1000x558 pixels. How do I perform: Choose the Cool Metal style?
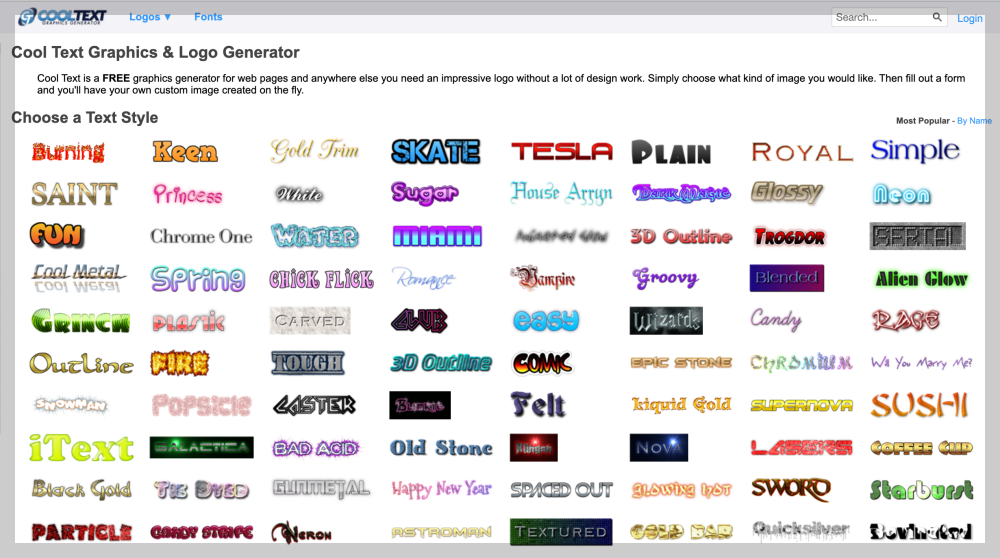[79, 278]
